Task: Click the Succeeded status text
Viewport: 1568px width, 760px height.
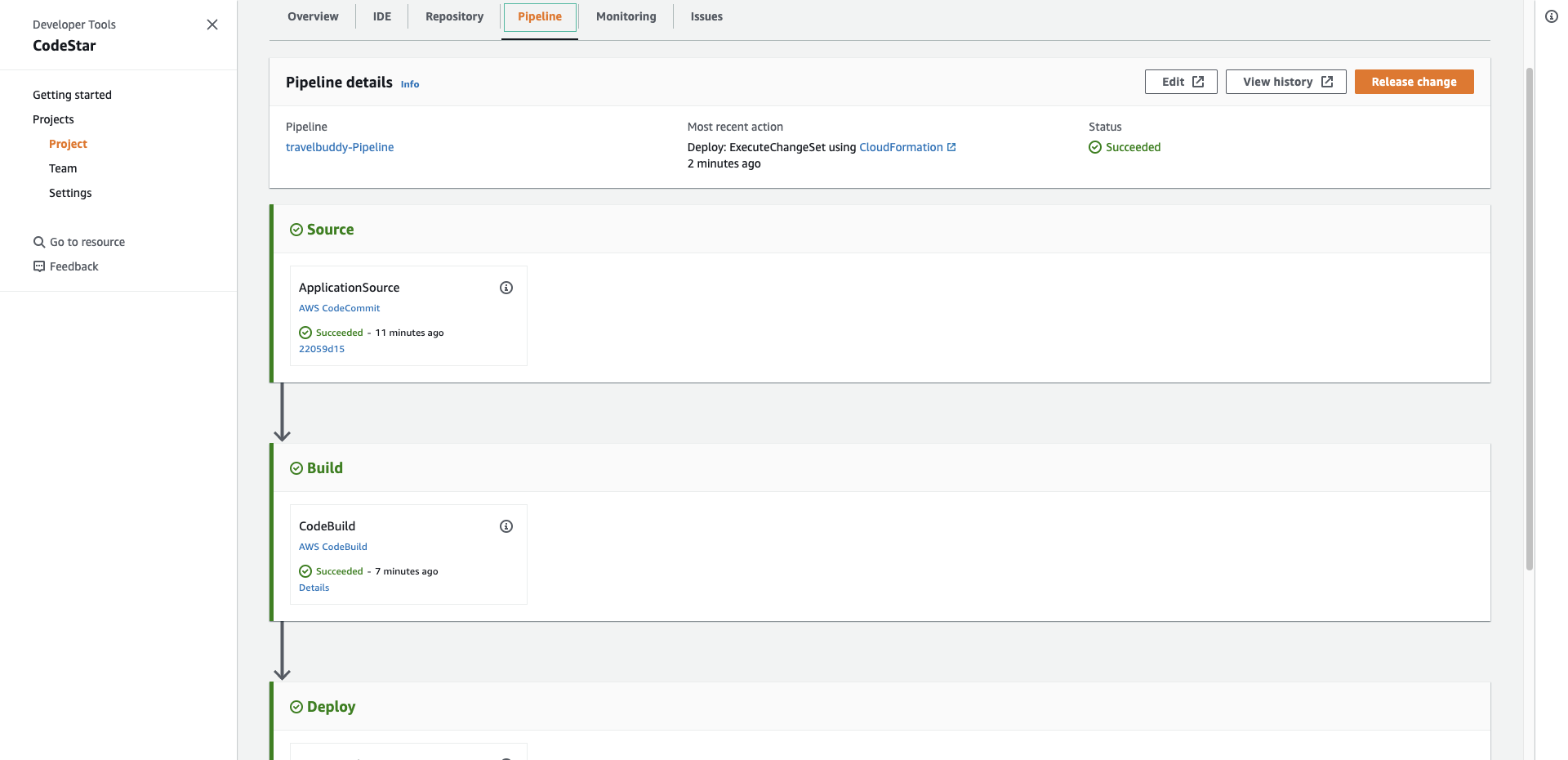Action: (1133, 147)
